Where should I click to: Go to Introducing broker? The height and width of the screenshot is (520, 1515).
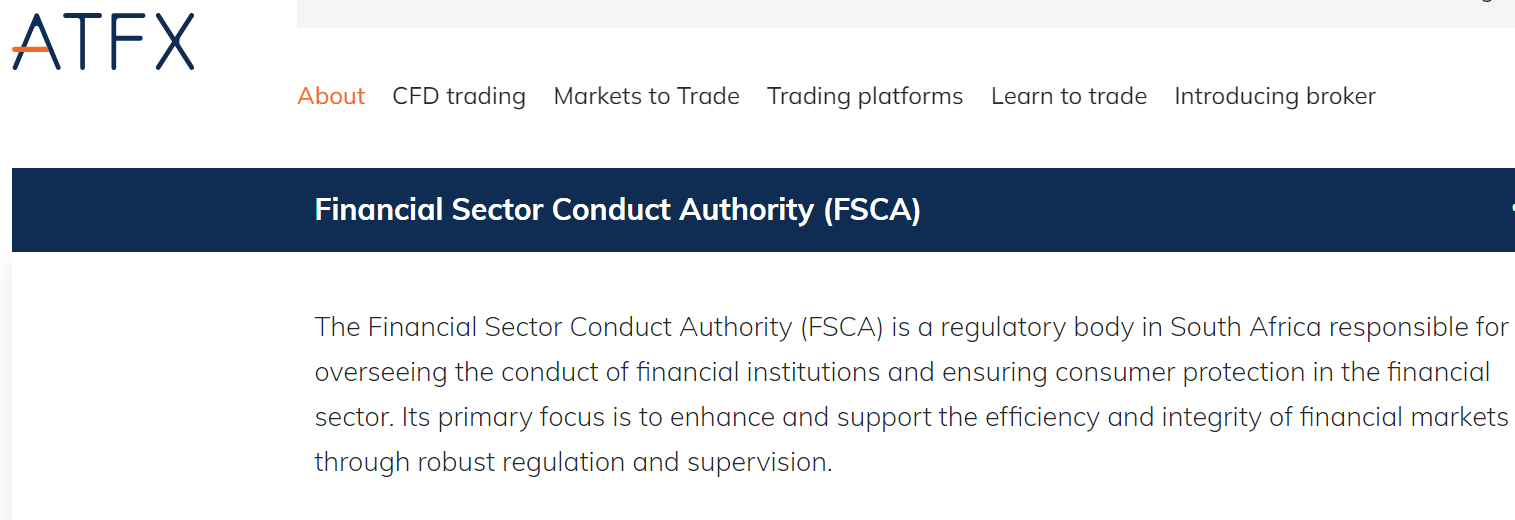[x=1275, y=96]
